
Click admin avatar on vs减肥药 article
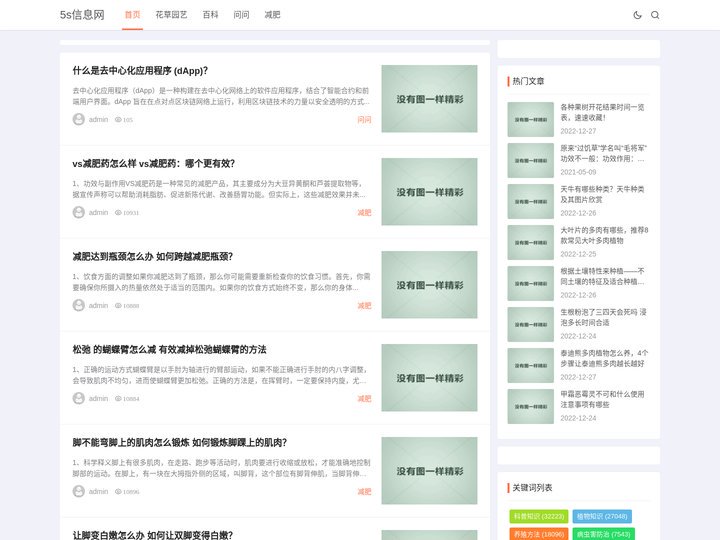click(x=79, y=212)
